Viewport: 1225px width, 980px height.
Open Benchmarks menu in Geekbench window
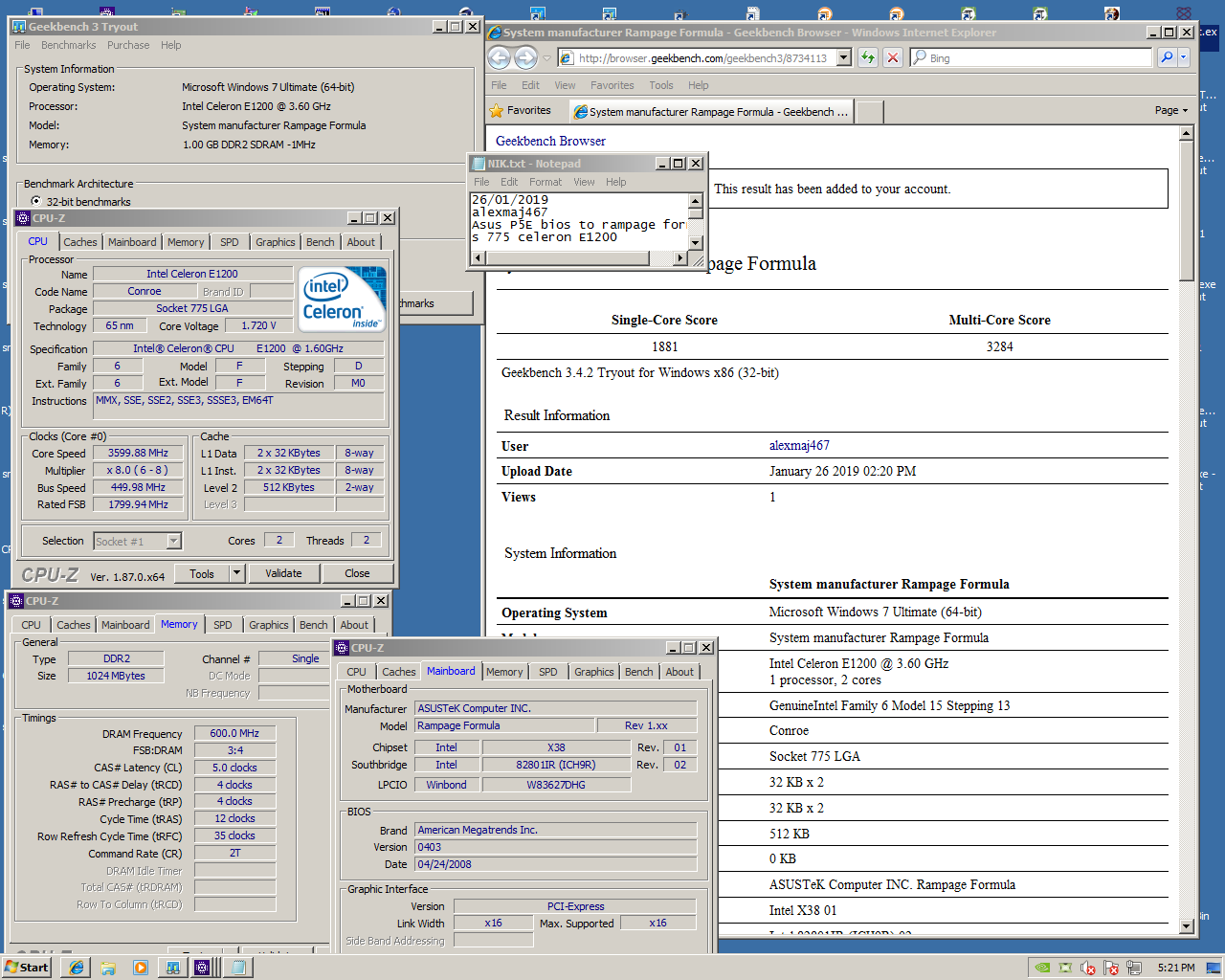(69, 45)
